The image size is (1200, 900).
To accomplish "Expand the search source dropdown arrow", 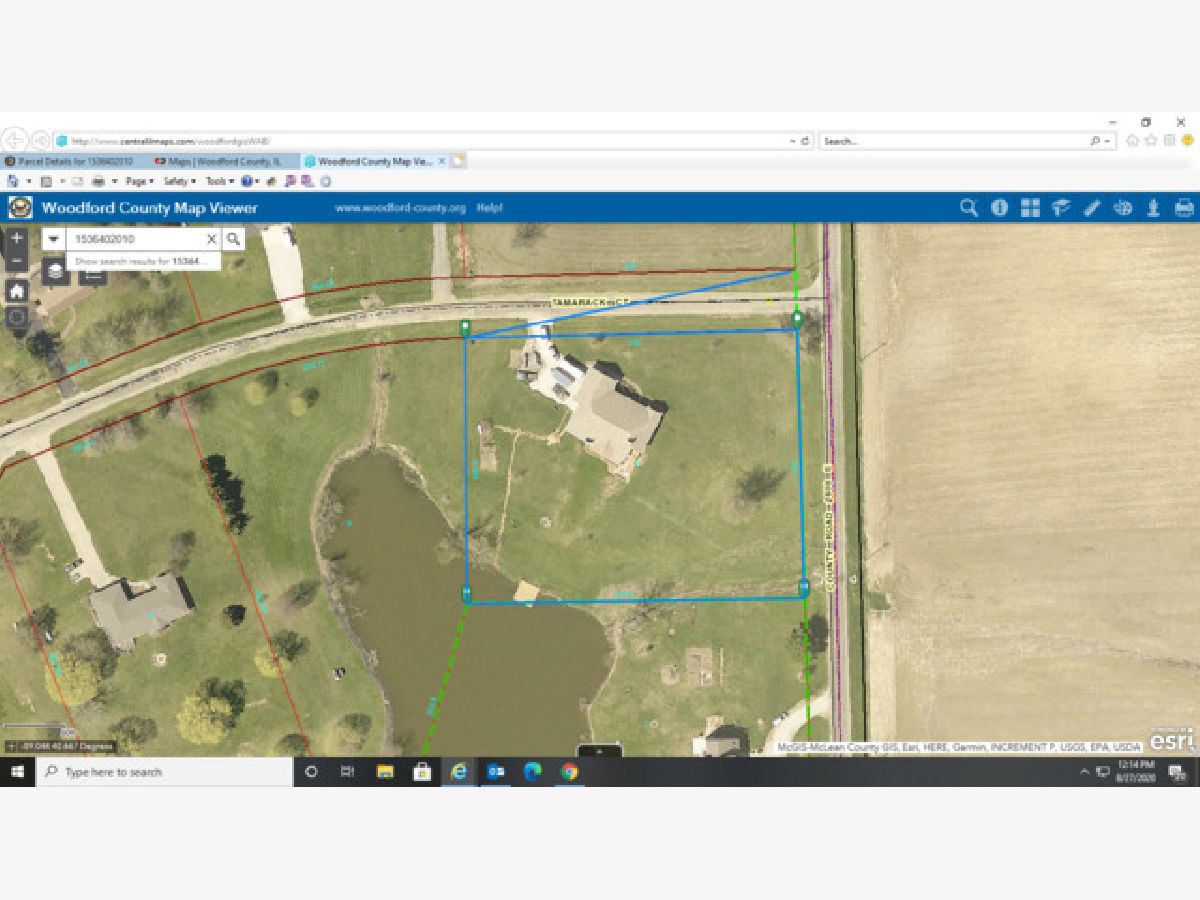I will click(54, 240).
